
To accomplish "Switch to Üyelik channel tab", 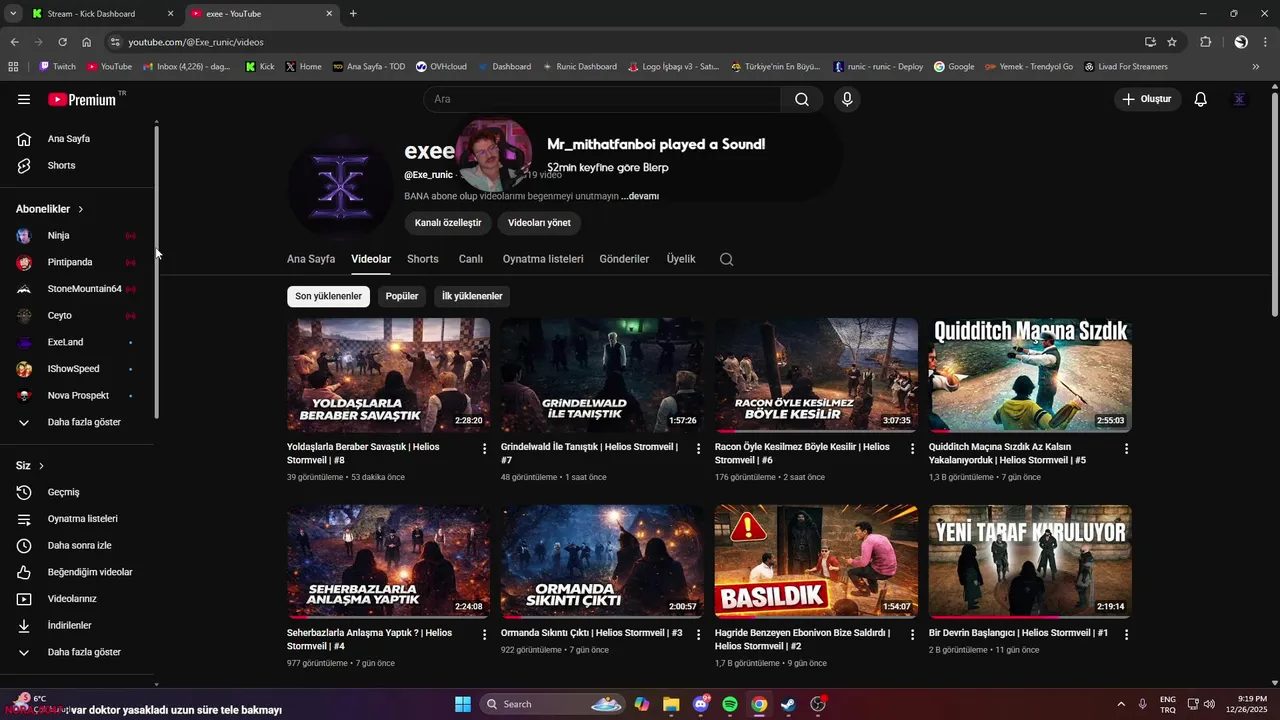I will tap(681, 259).
